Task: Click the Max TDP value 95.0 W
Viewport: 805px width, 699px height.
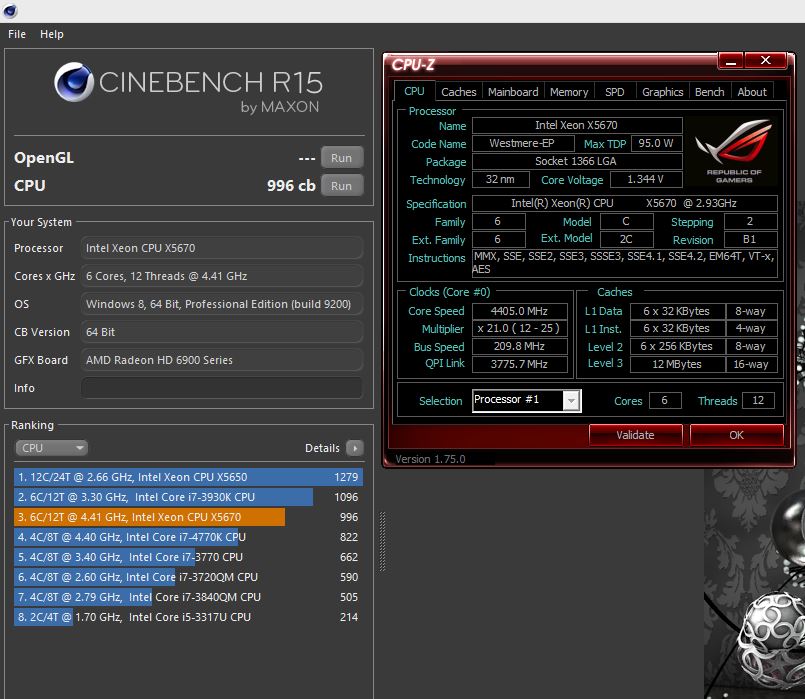Action: [657, 143]
